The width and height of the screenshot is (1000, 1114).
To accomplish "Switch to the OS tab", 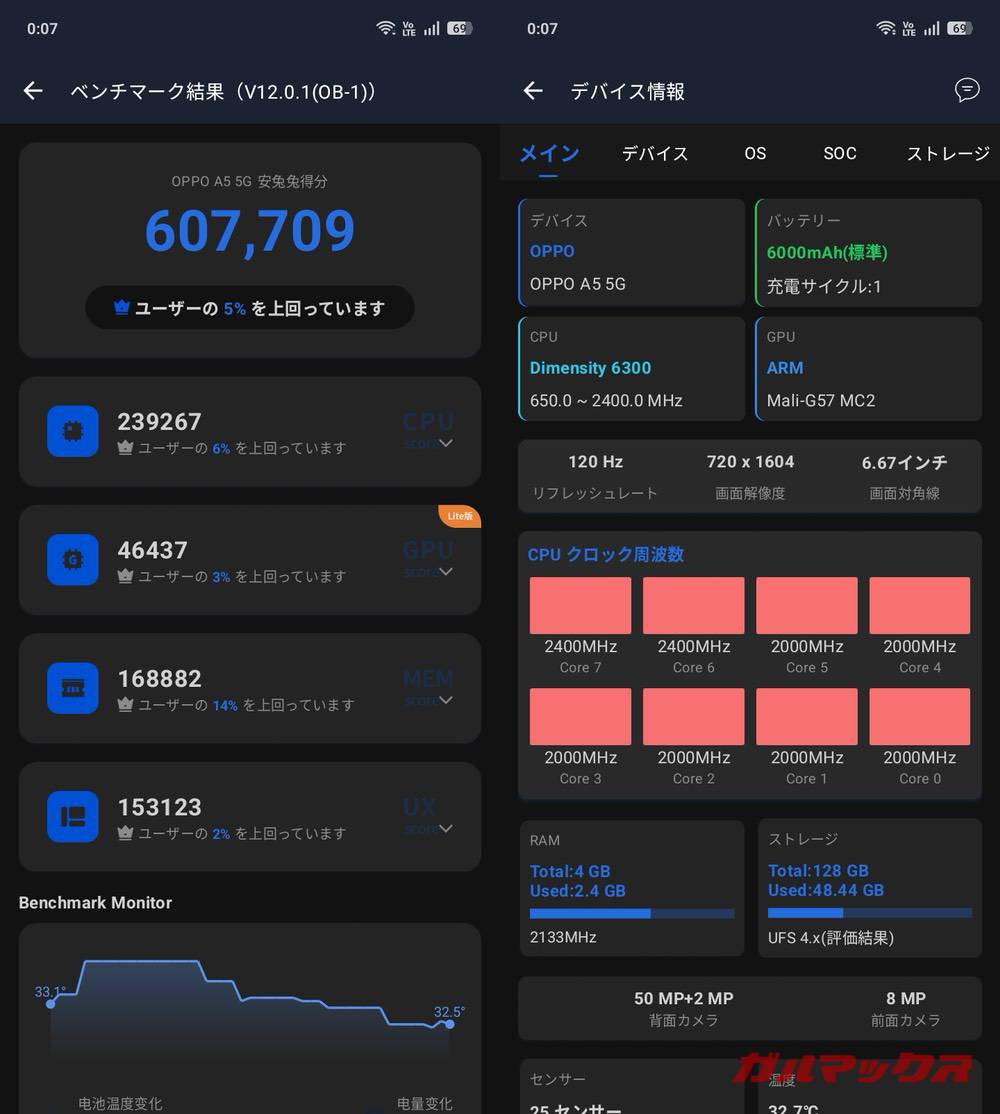I will tap(755, 153).
